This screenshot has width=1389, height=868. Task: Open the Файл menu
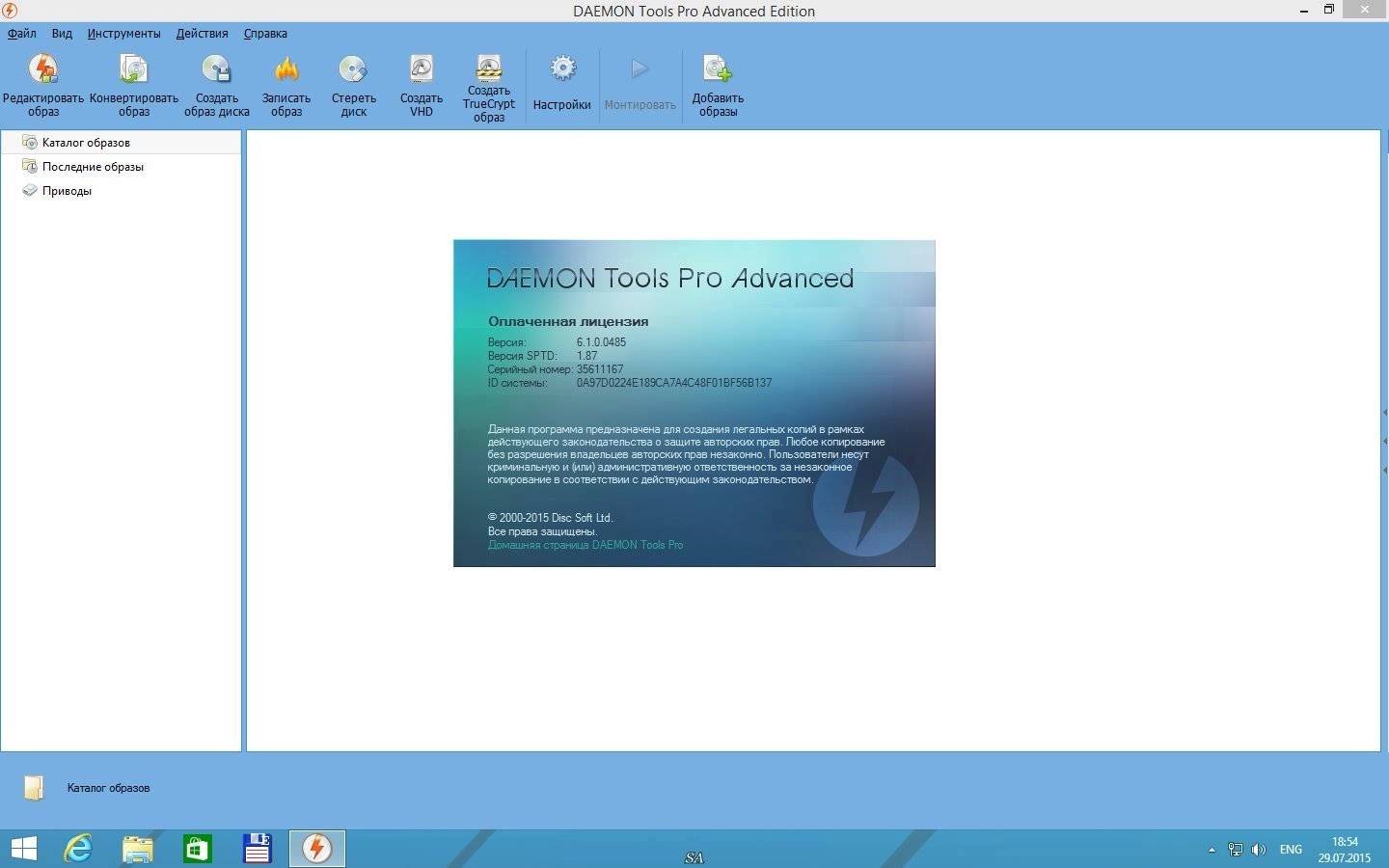point(22,34)
